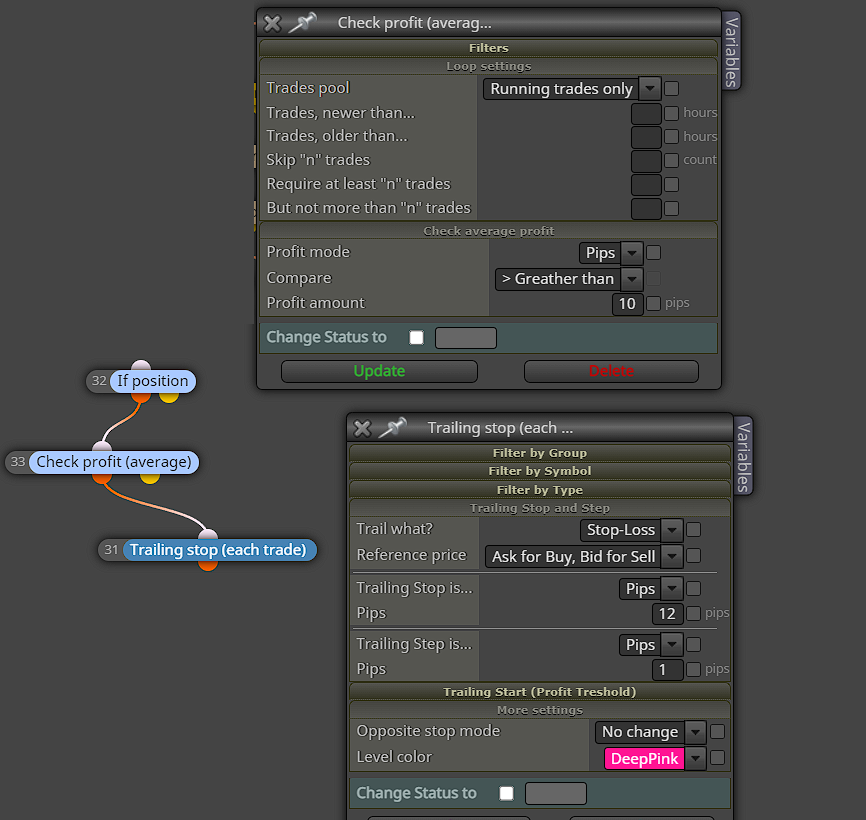Viewport: 866px width, 820px height.
Task: Click the input connector above Trailing stop node
Action: (208, 535)
